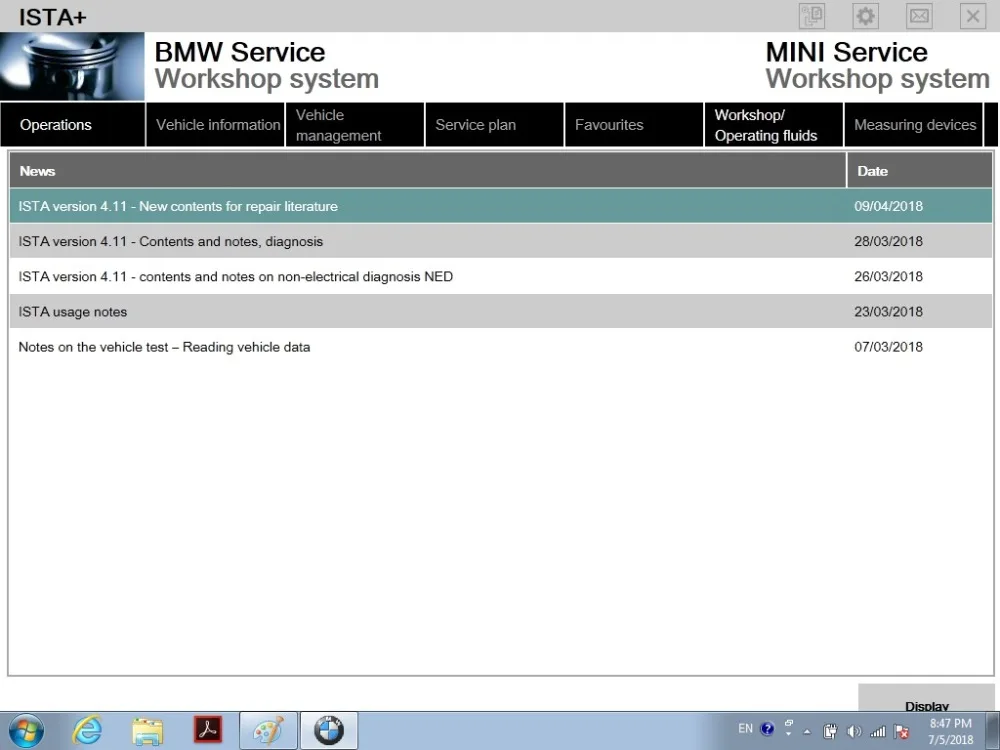Click Show desktop strip in the taskbar

[993, 732]
